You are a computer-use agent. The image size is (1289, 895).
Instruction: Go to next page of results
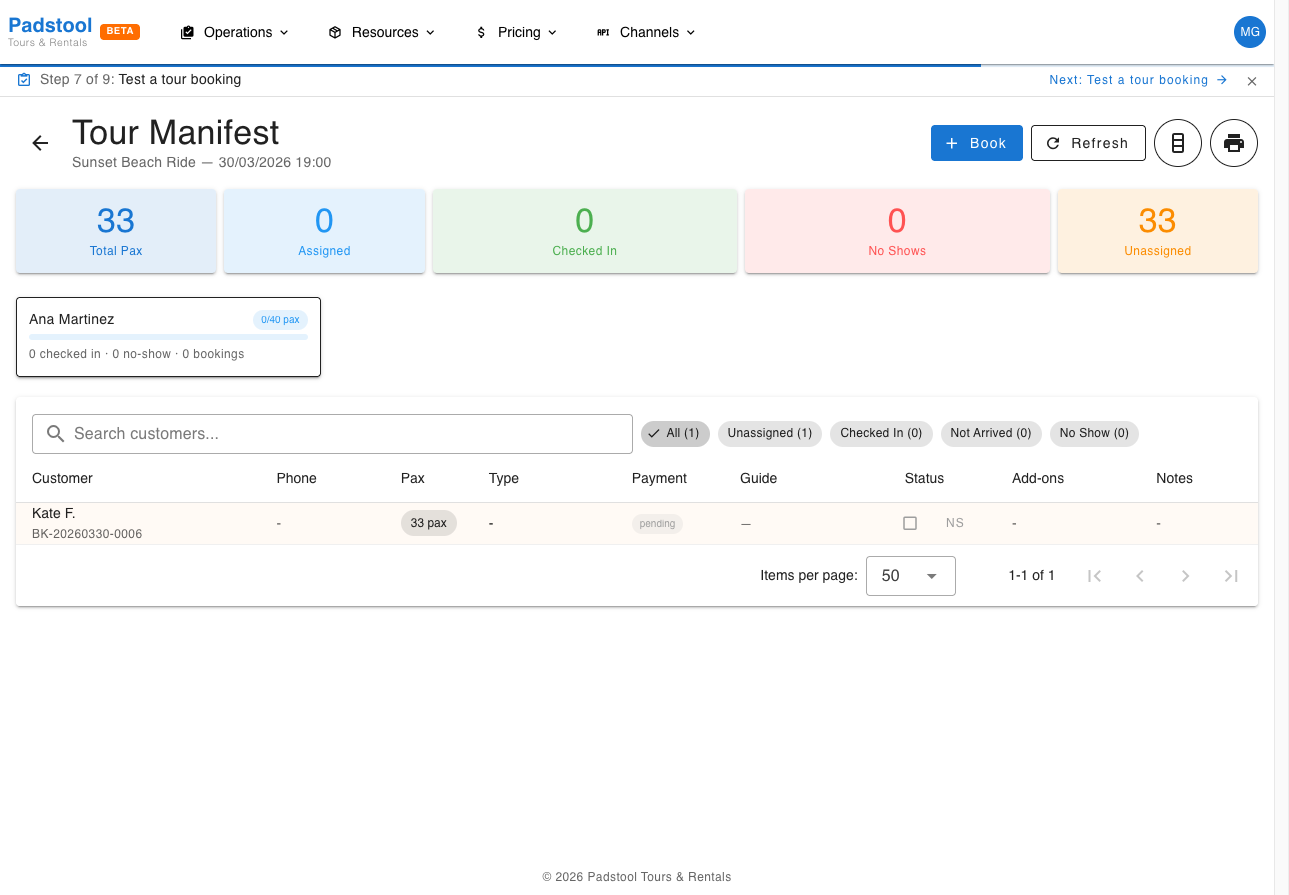tap(1185, 576)
